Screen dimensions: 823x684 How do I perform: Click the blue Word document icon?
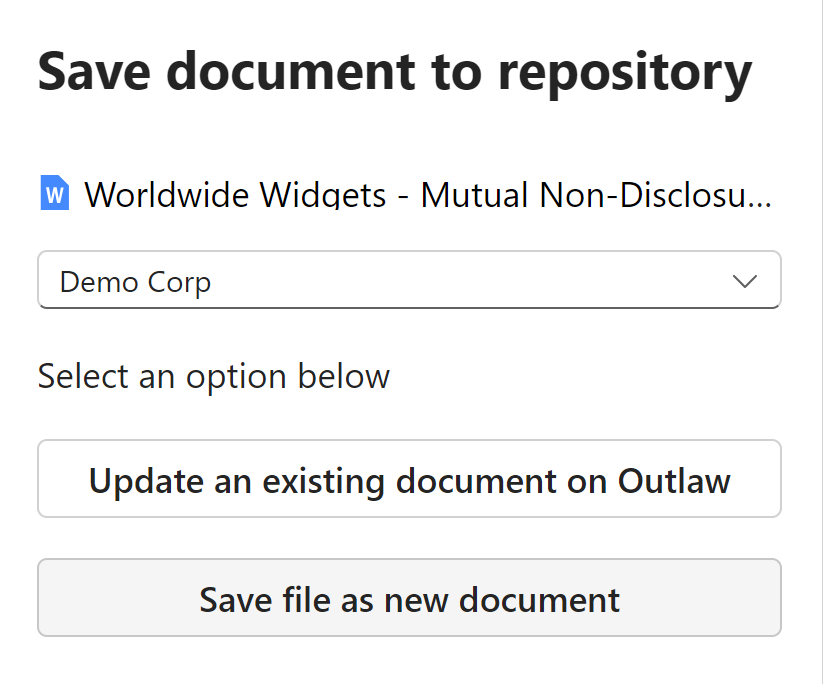tap(54, 192)
